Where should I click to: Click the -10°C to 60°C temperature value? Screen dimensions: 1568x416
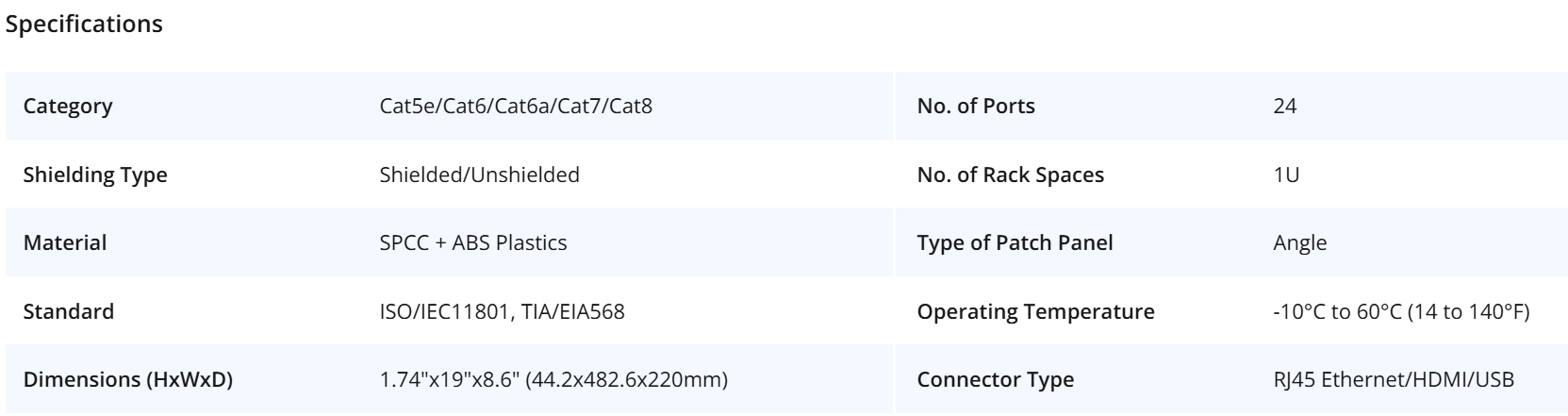point(1401,311)
